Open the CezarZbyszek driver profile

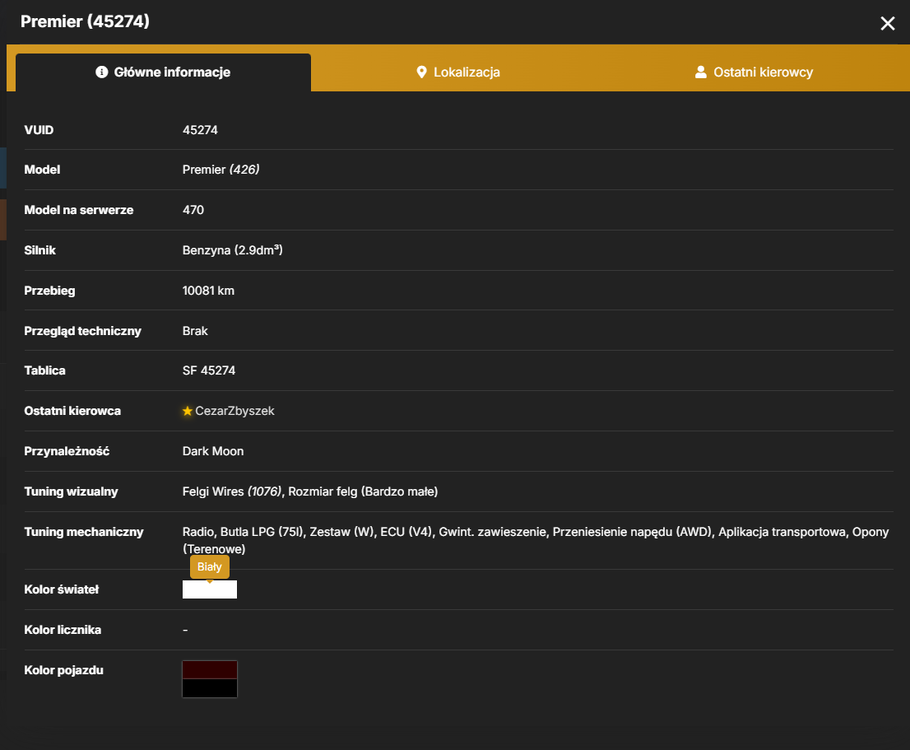coord(234,411)
